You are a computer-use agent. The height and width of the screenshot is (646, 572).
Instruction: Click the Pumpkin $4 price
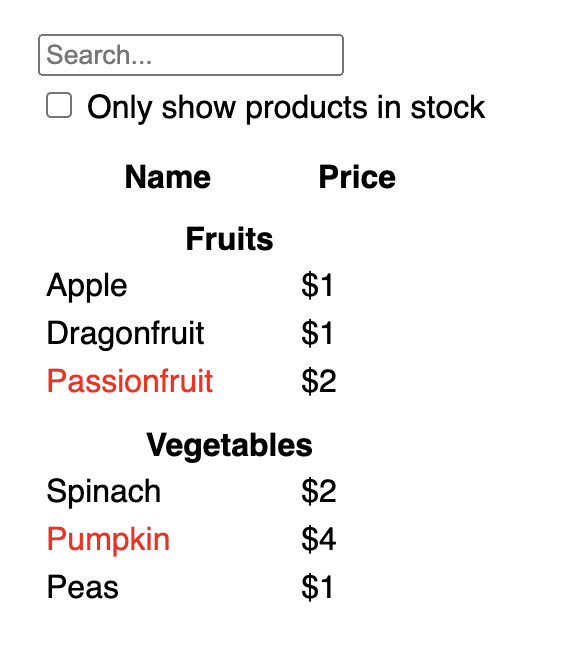point(319,539)
